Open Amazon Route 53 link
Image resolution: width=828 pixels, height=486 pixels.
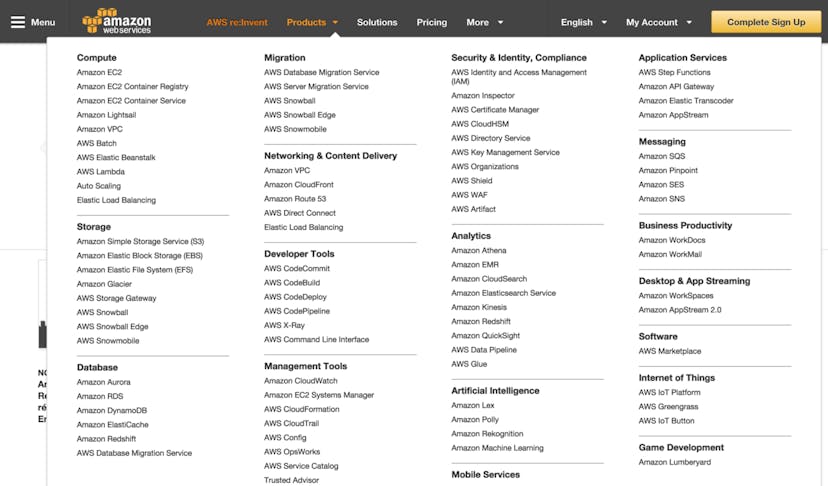point(295,199)
